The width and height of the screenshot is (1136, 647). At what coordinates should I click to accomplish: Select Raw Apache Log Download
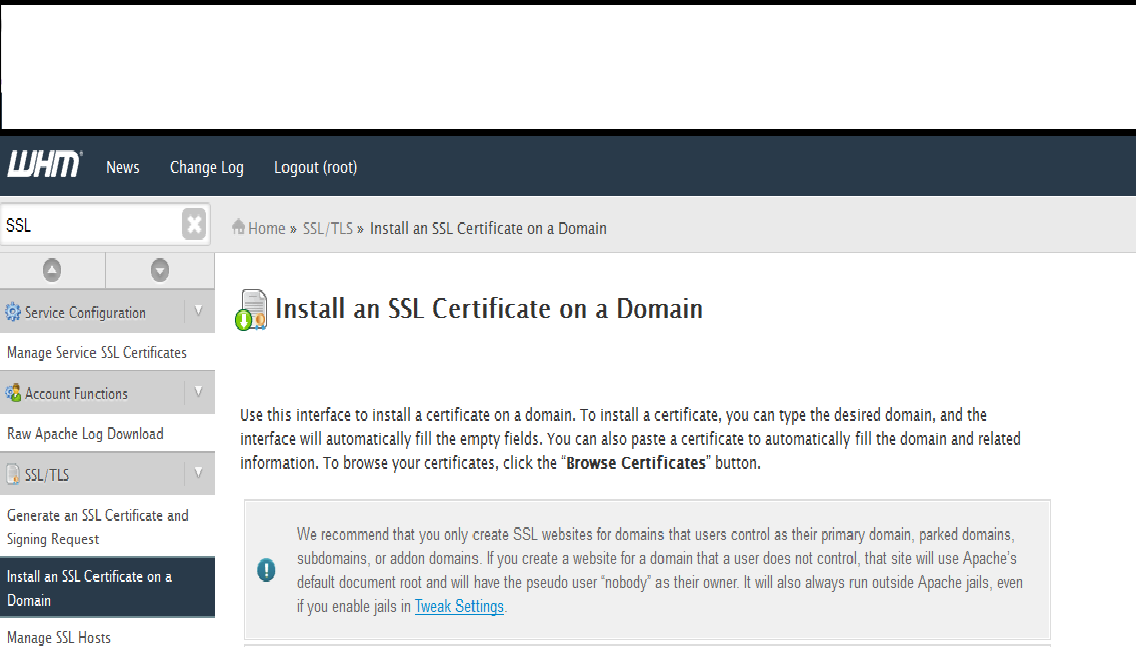coord(84,433)
